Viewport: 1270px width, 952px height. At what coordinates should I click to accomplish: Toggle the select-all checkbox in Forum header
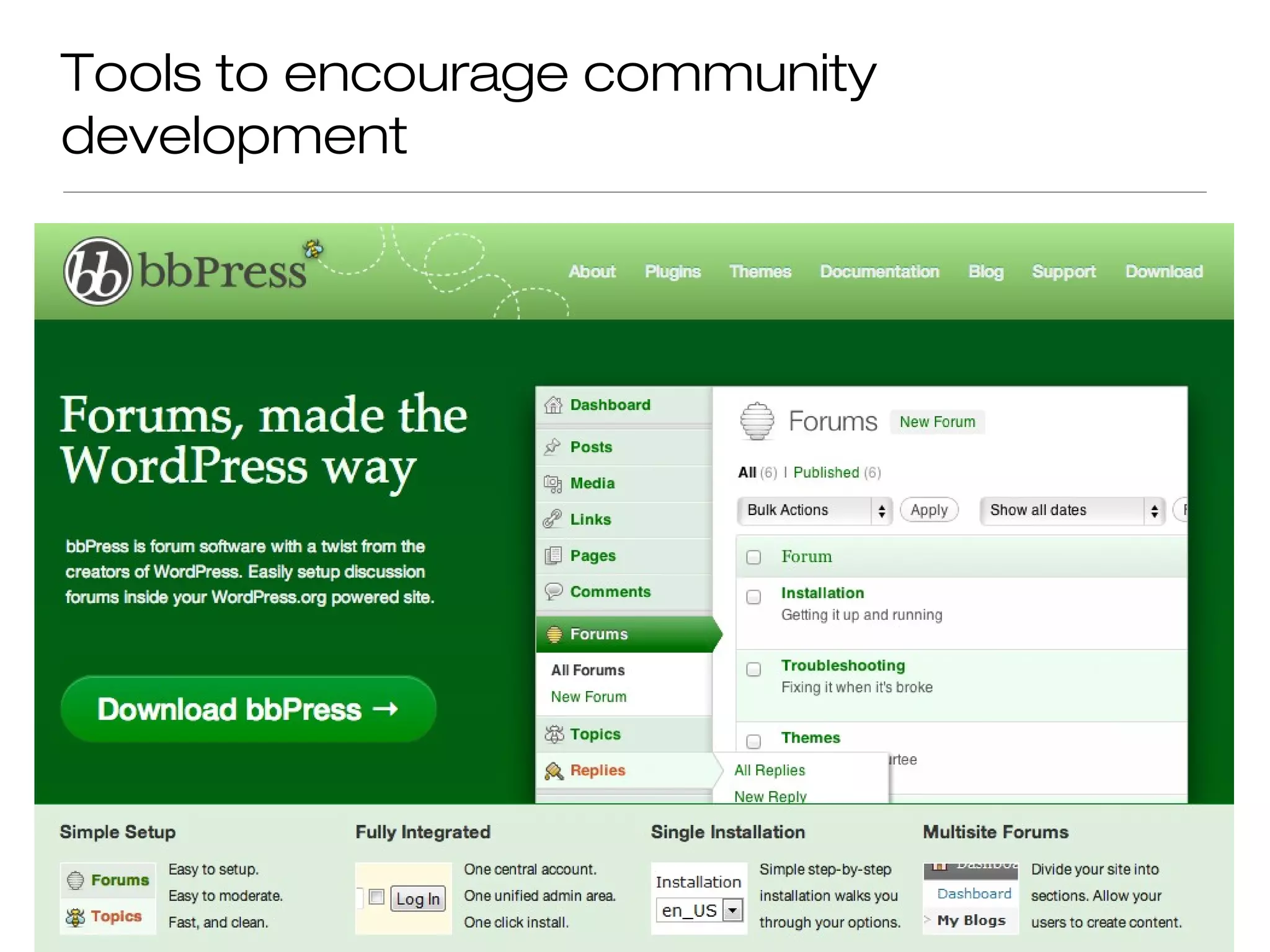(753, 557)
